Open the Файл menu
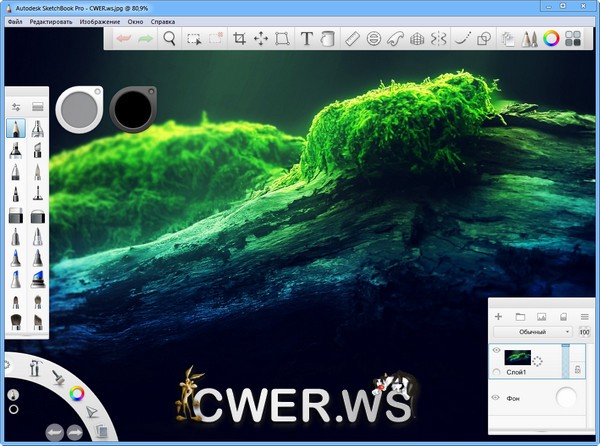Image resolution: width=600 pixels, height=446 pixels. click(x=15, y=21)
